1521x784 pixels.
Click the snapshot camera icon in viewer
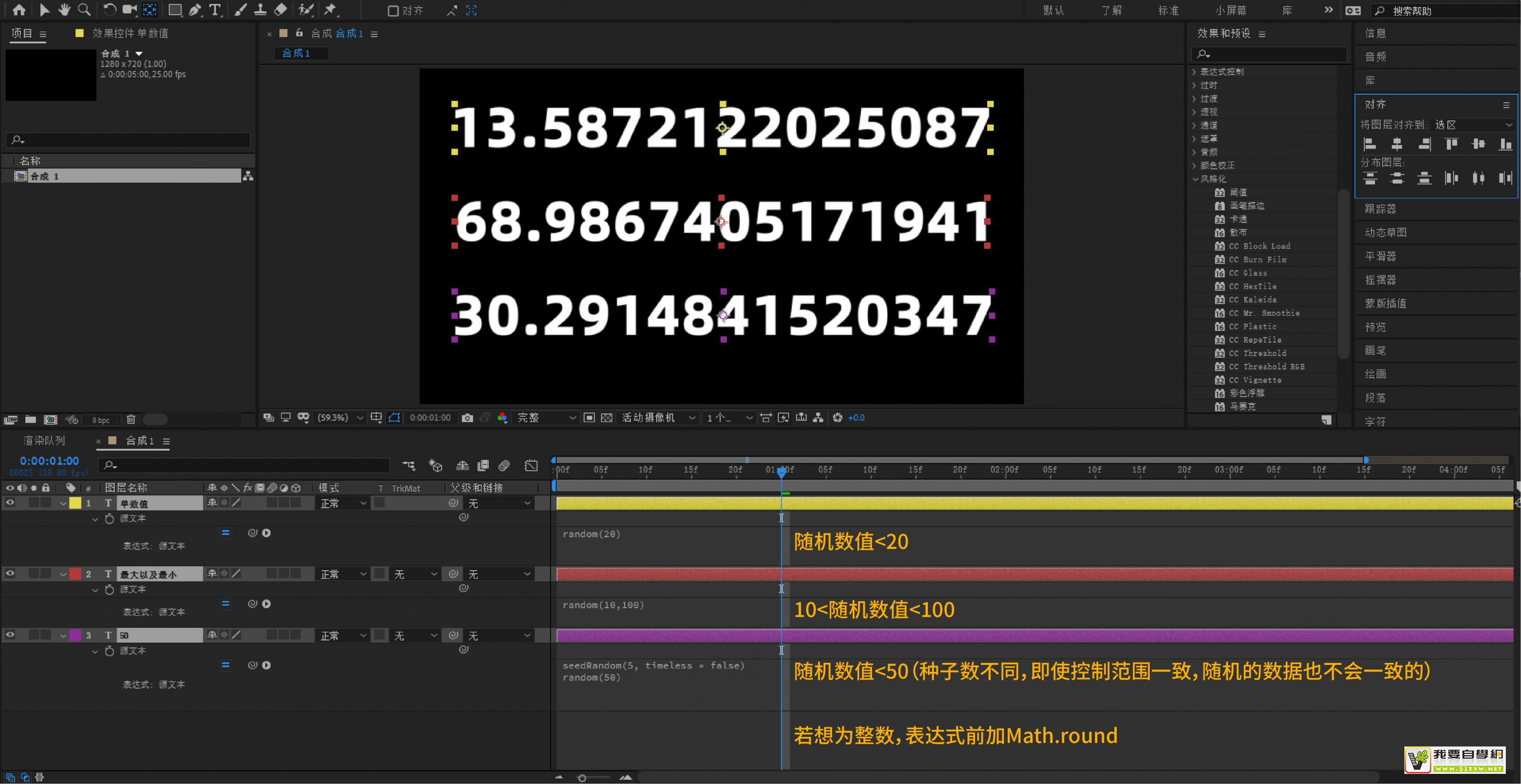pyautogui.click(x=467, y=418)
